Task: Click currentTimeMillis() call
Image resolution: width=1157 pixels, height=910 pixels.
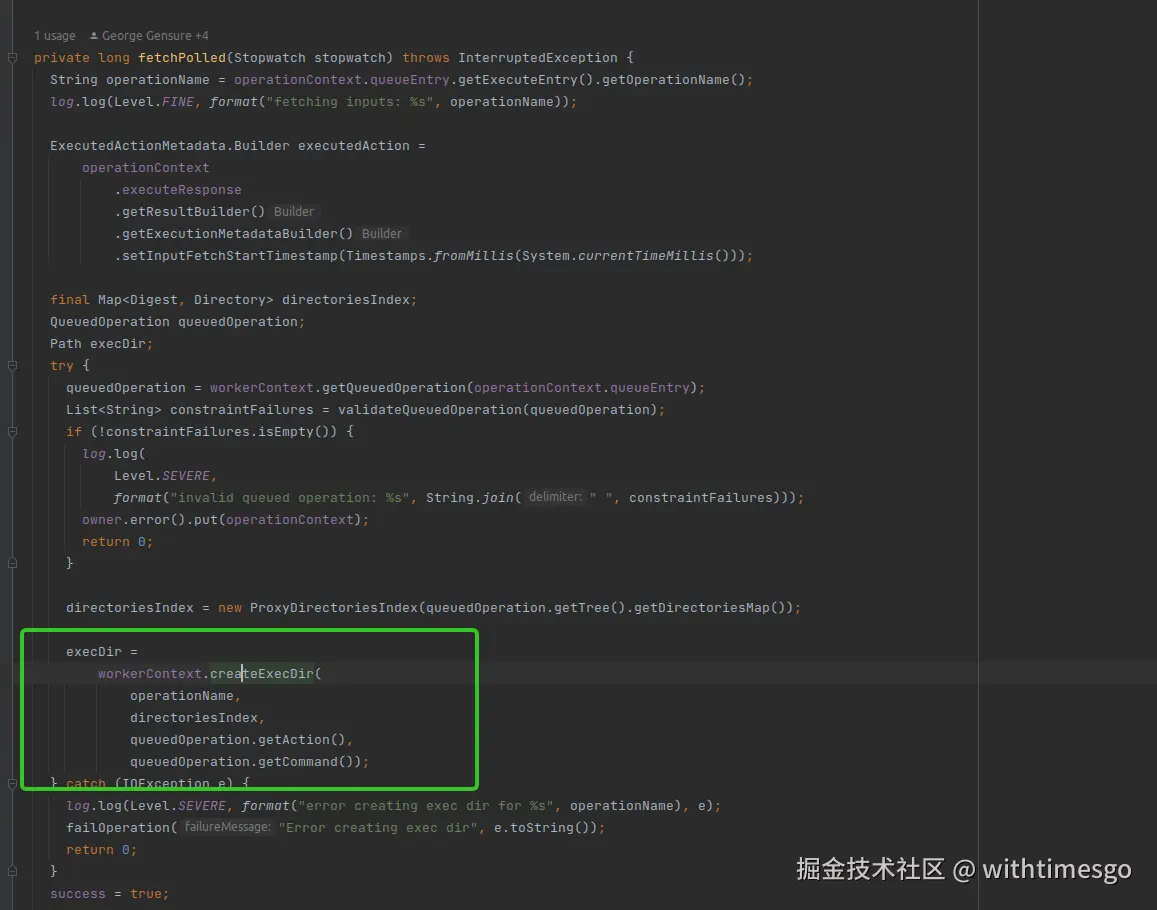Action: click(x=653, y=256)
